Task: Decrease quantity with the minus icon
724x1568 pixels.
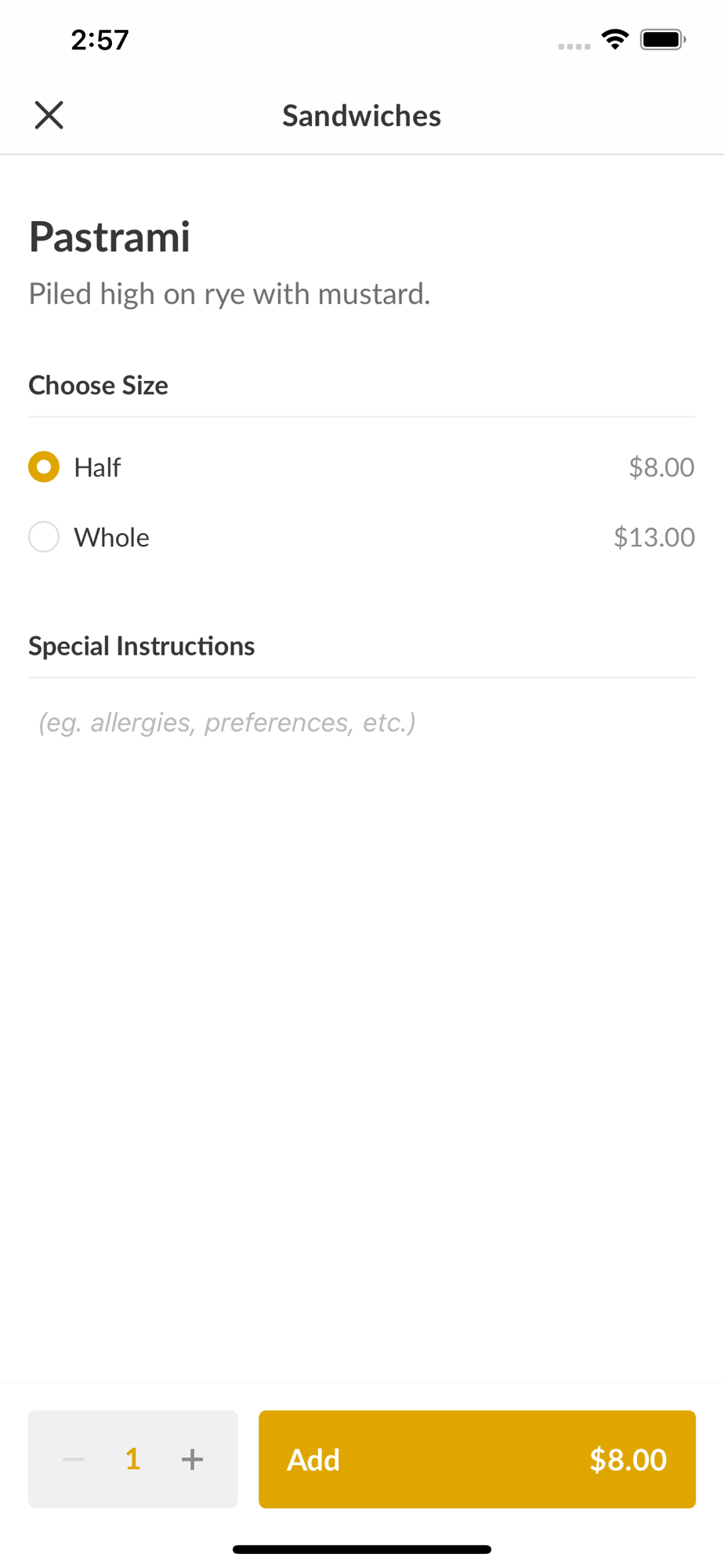Action: 74,1459
